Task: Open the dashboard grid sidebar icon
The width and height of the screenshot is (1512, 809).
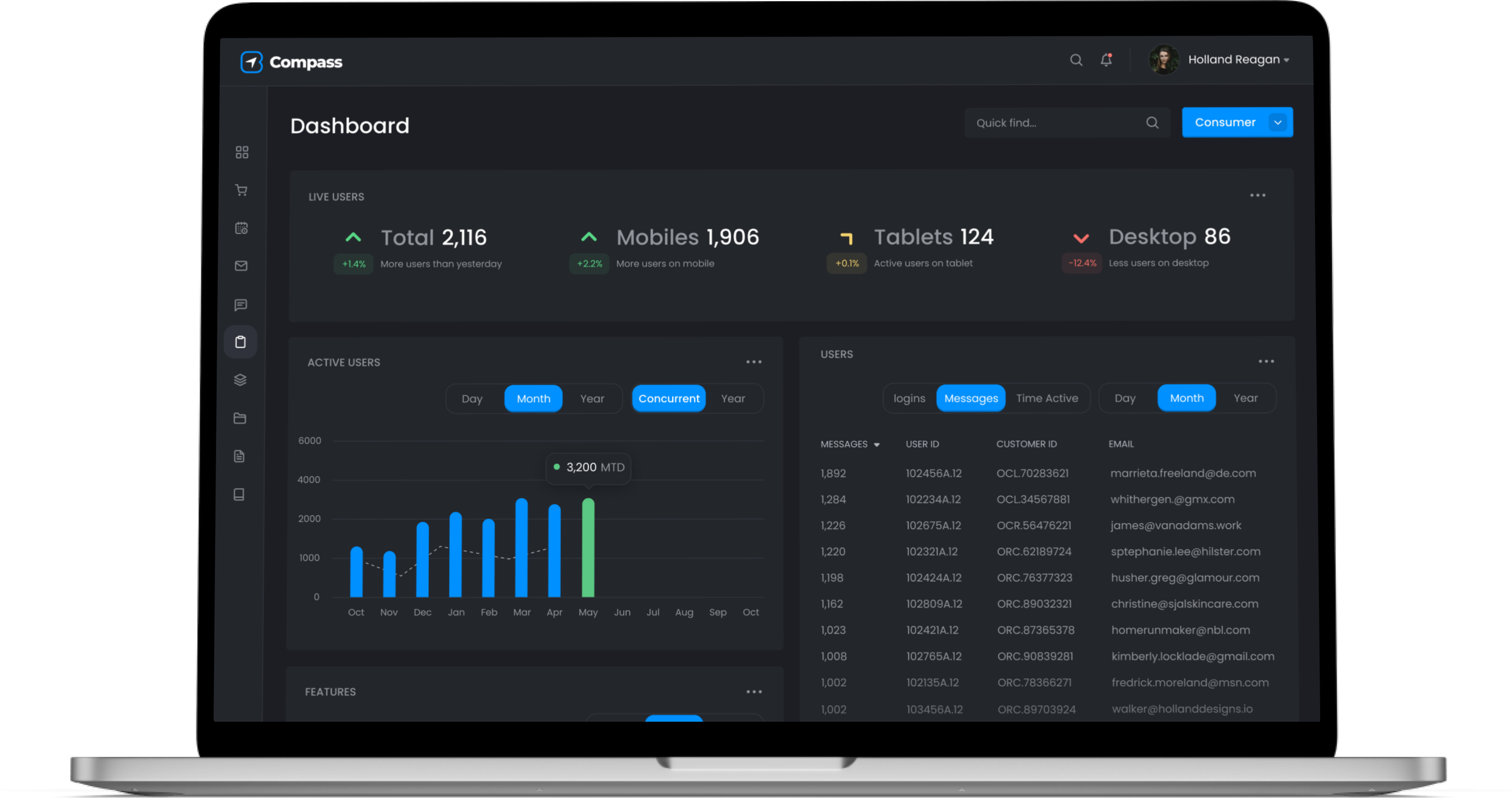Action: [242, 152]
